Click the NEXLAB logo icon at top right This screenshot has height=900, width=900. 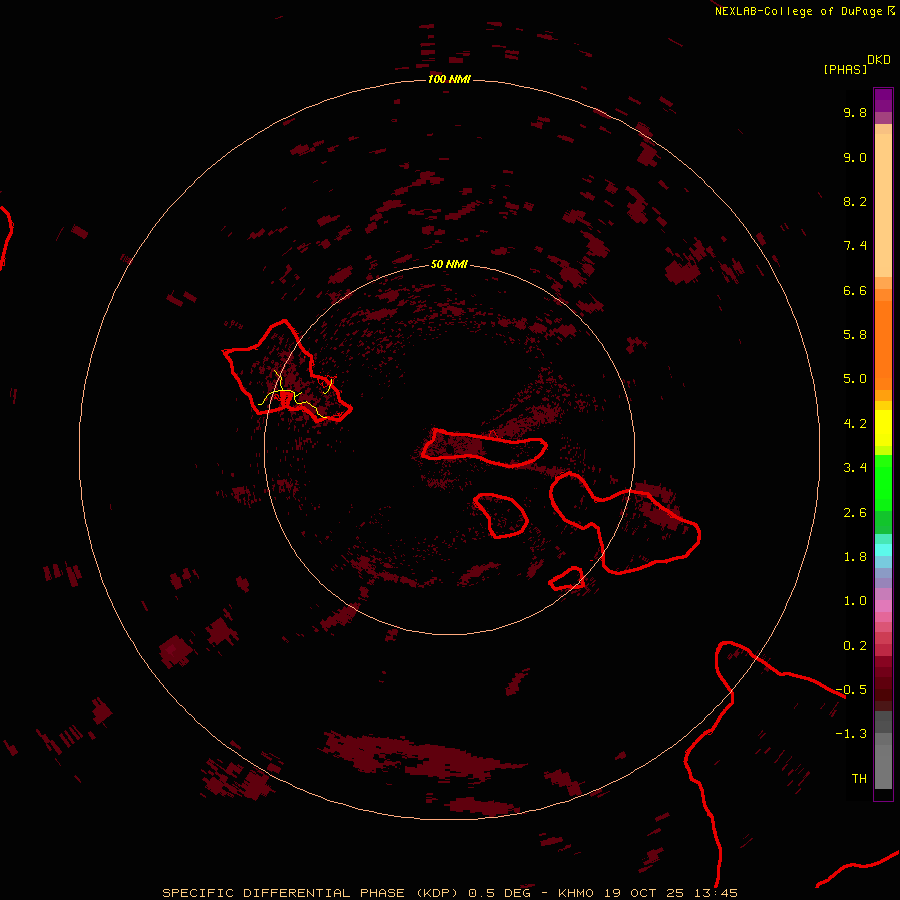tap(891, 11)
